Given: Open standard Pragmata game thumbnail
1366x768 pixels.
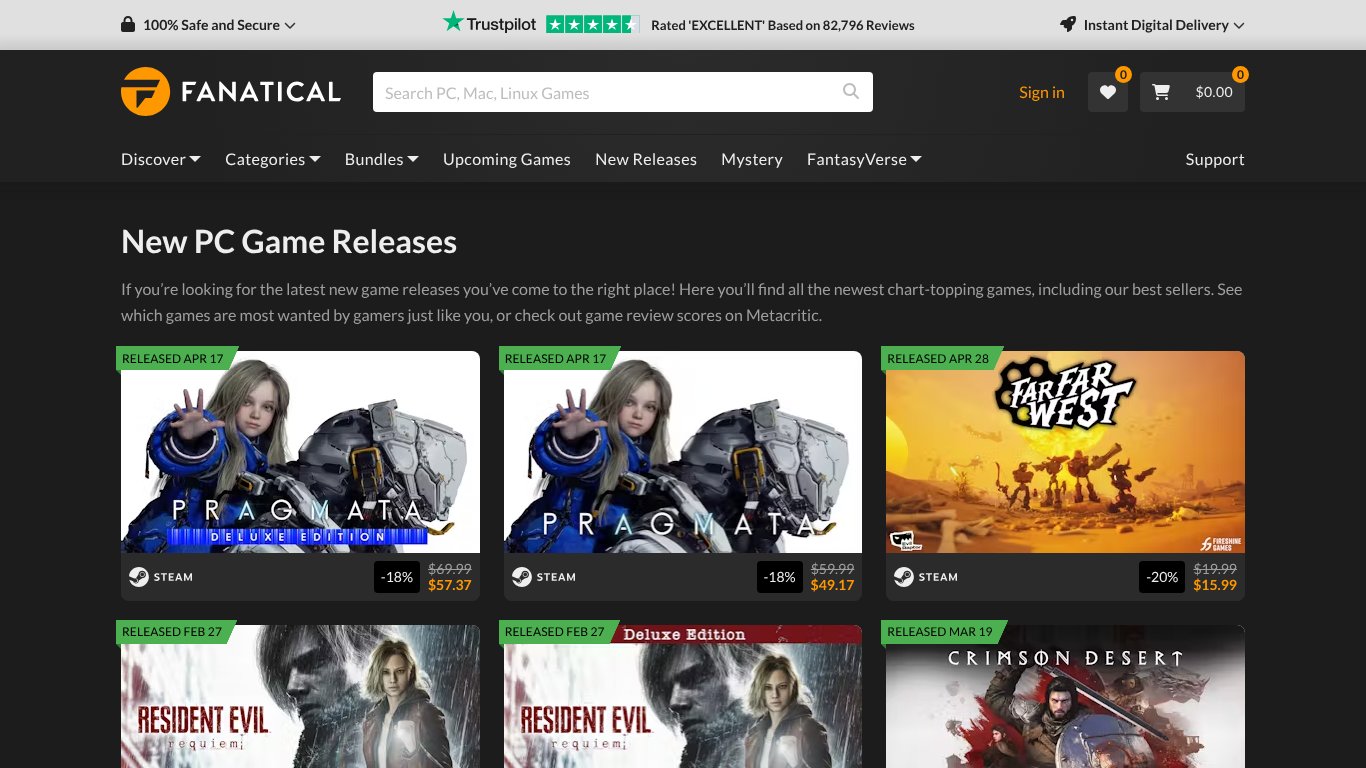Looking at the screenshot, I should click(683, 452).
